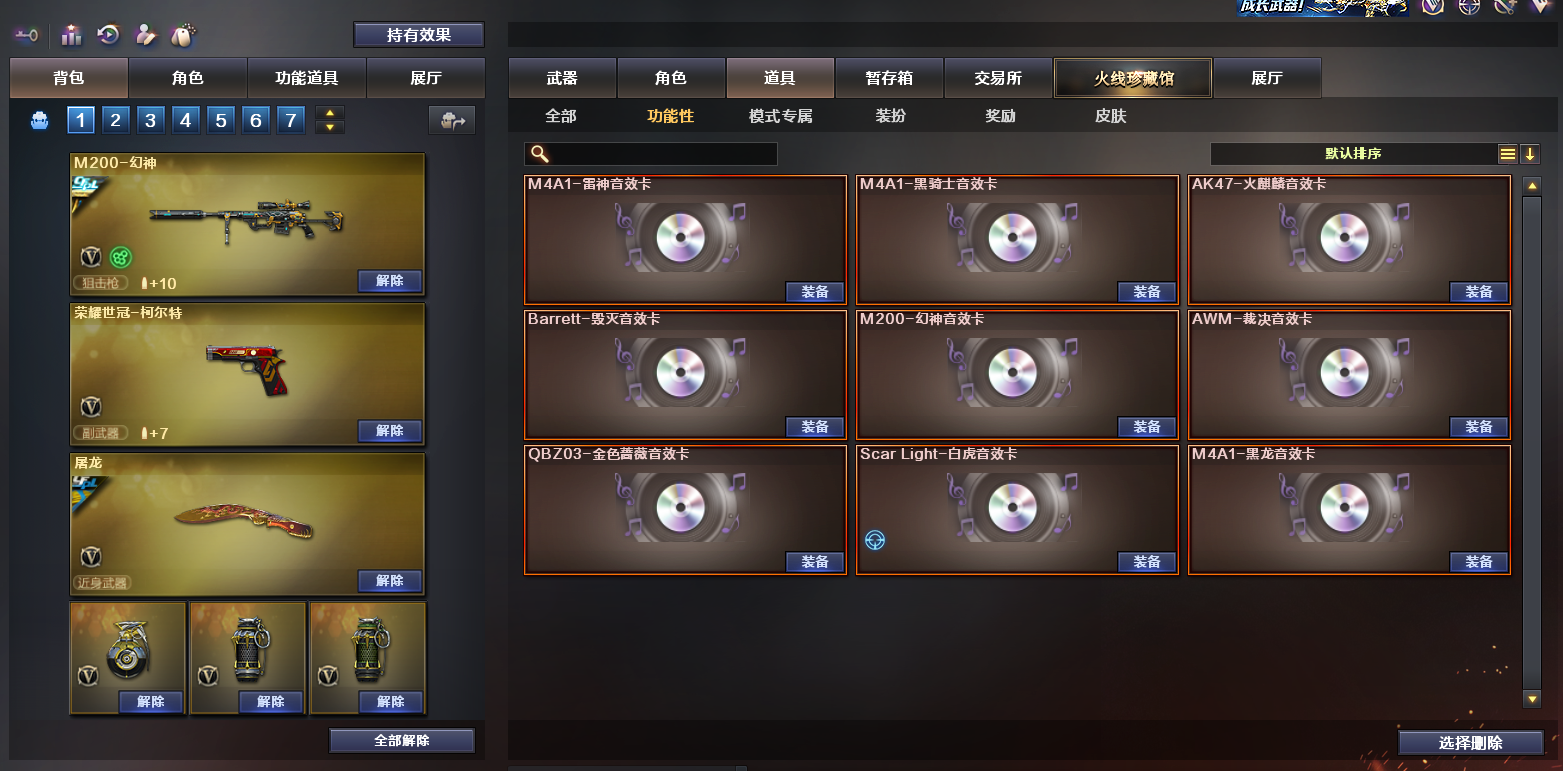Click the item list scrollbar down arrow
The image size is (1563, 771).
click(x=1532, y=699)
